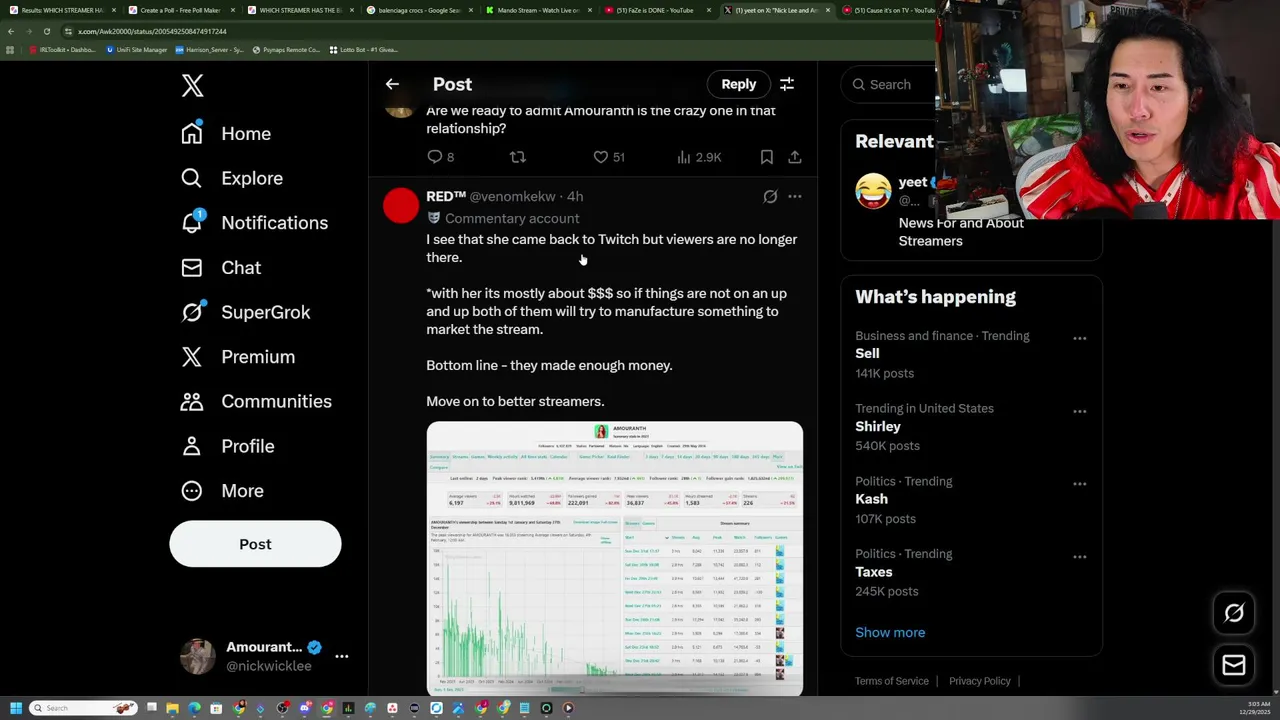Click the Grok icon on the RED™ post
Screen dimensions: 1280x720
770,197
